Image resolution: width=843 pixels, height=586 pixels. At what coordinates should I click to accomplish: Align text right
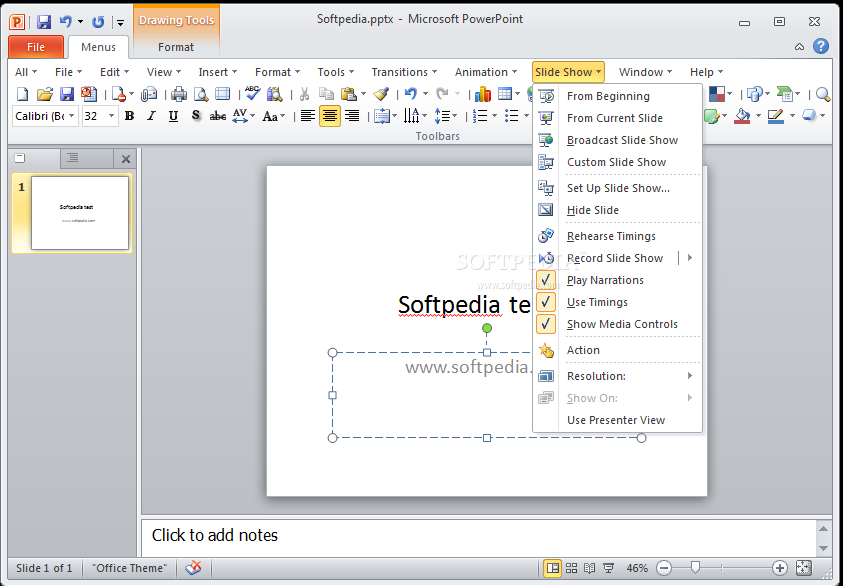(352, 116)
